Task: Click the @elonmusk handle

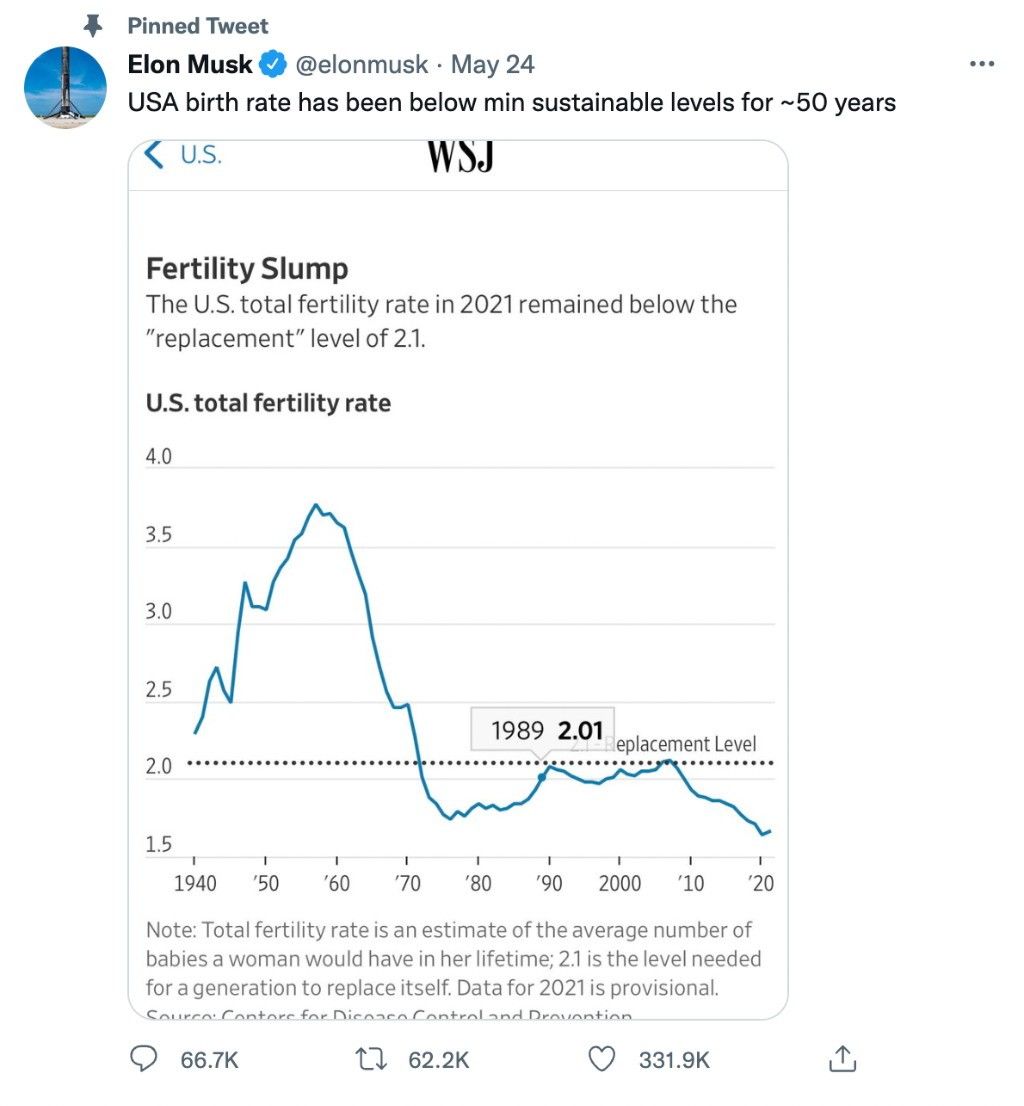Action: (360, 65)
